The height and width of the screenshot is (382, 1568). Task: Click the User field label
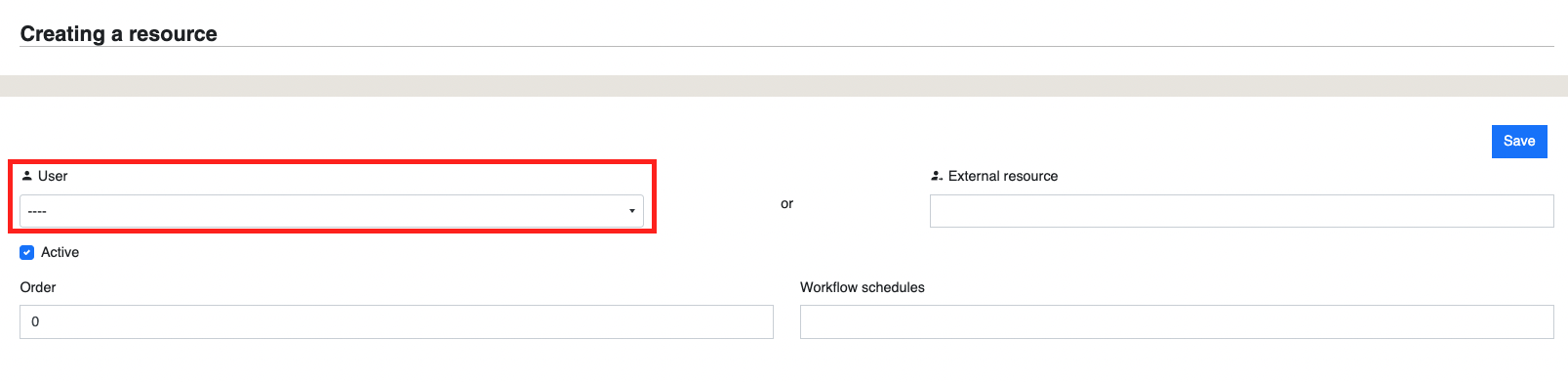click(53, 176)
